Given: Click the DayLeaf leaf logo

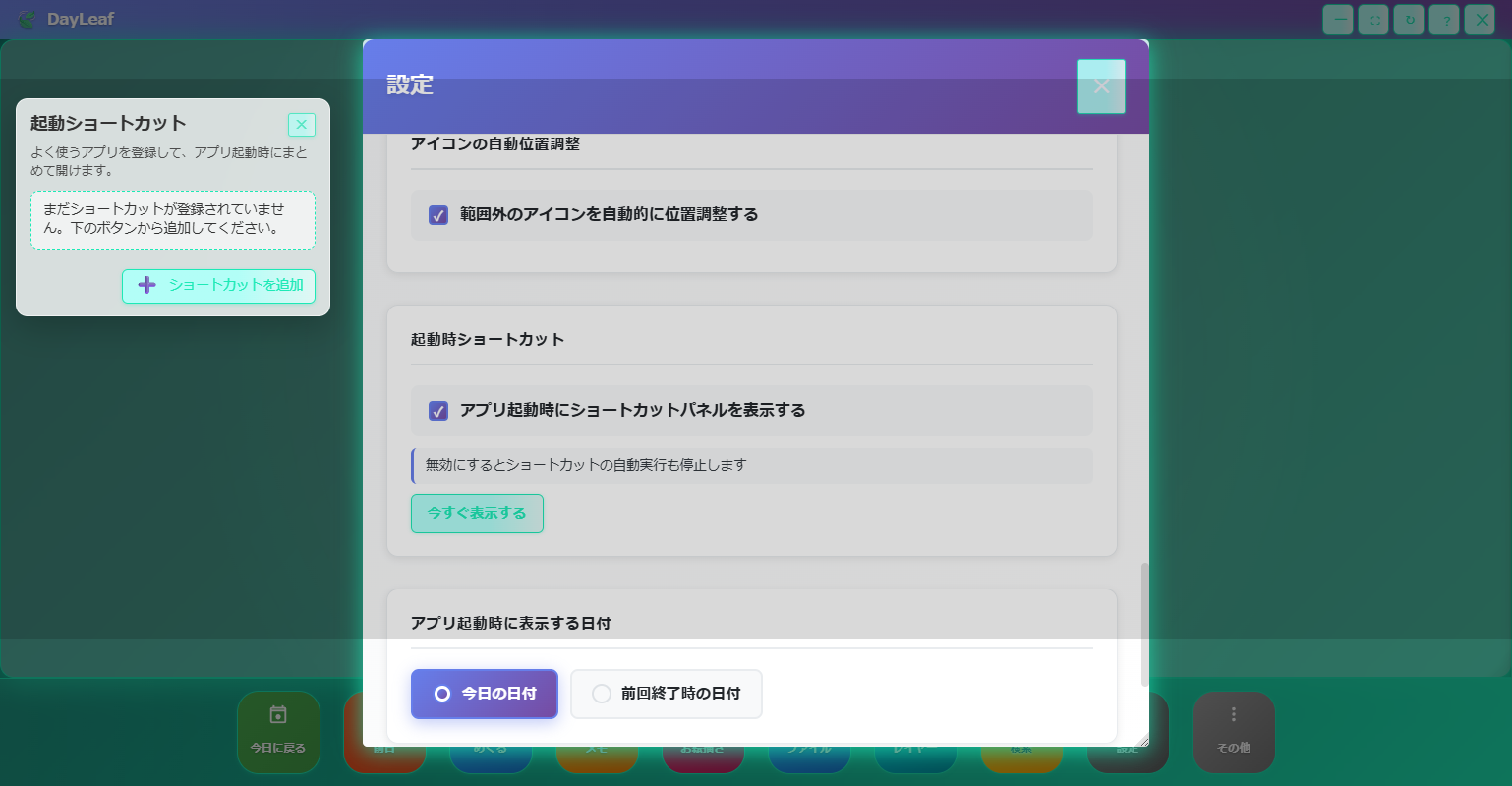Looking at the screenshot, I should coord(27,20).
